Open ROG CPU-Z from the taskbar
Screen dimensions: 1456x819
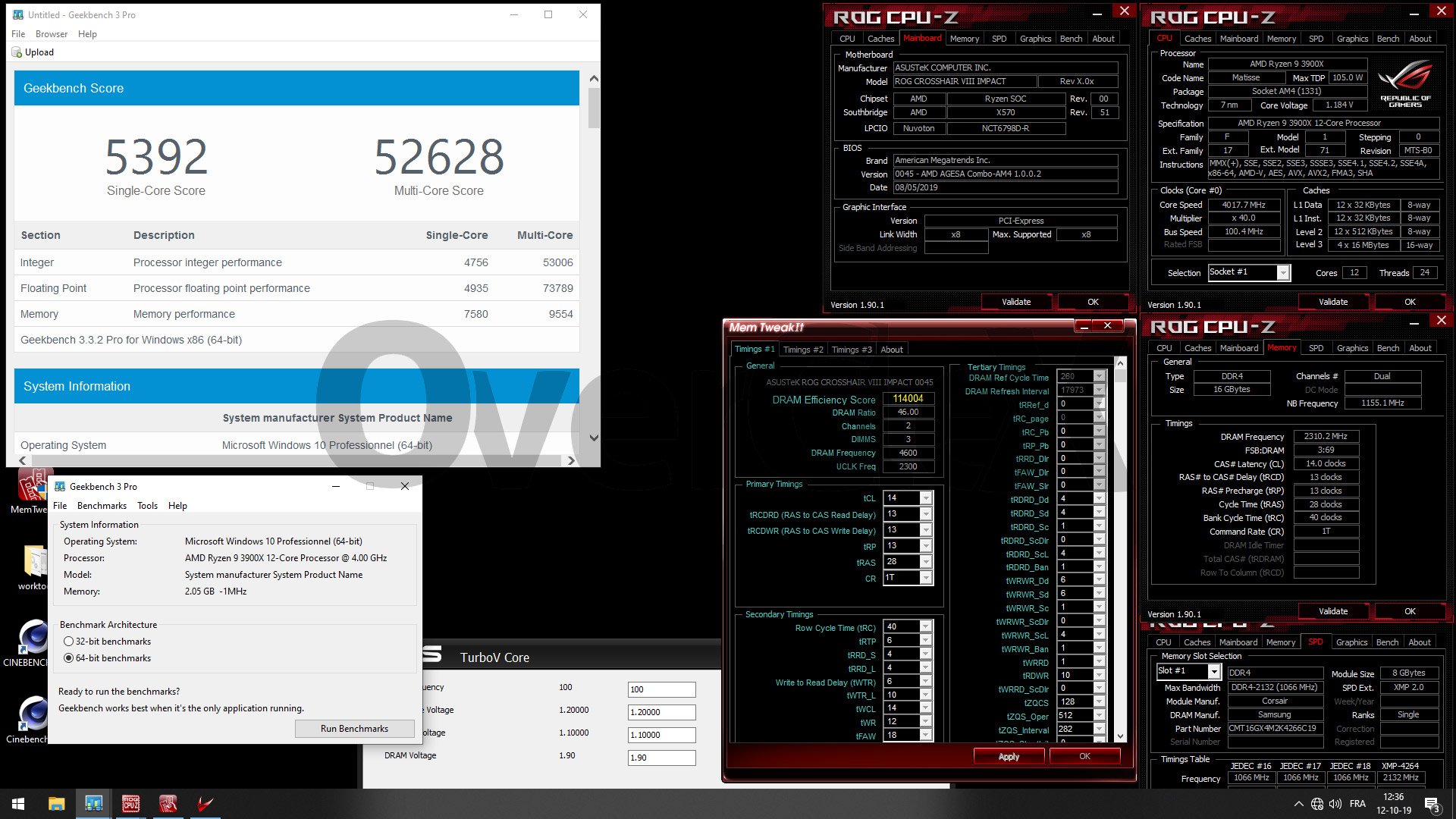click(x=131, y=804)
